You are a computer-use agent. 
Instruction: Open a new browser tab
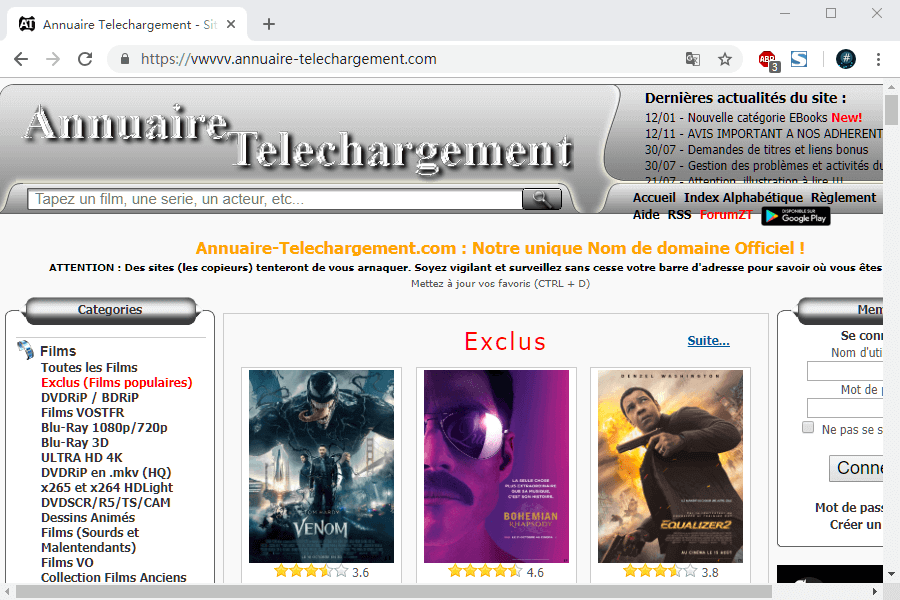pos(269,24)
